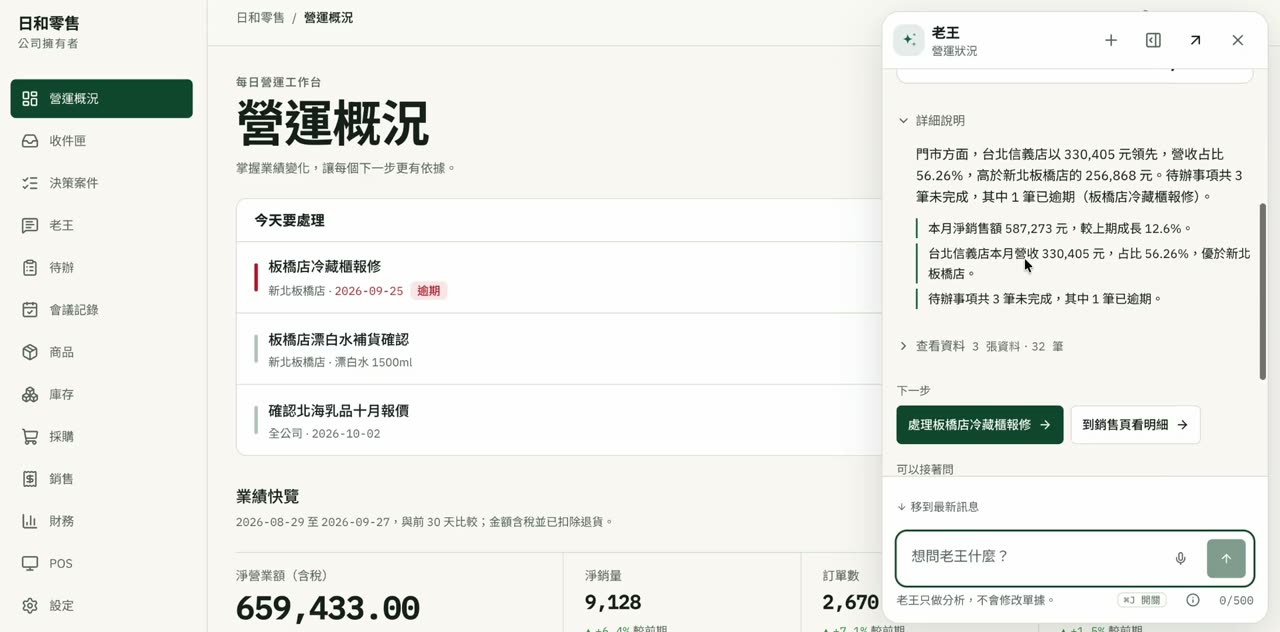Click the 逾期 overdue badge
This screenshot has width=1280, height=632.
click(x=428, y=291)
